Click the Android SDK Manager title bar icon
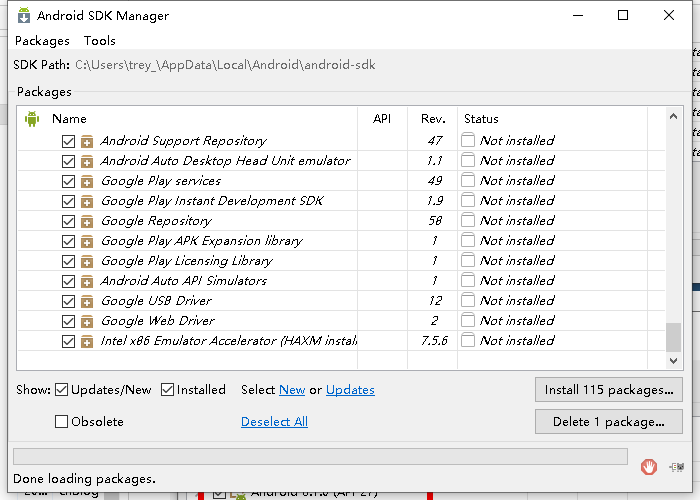This screenshot has width=700, height=500. point(24,15)
